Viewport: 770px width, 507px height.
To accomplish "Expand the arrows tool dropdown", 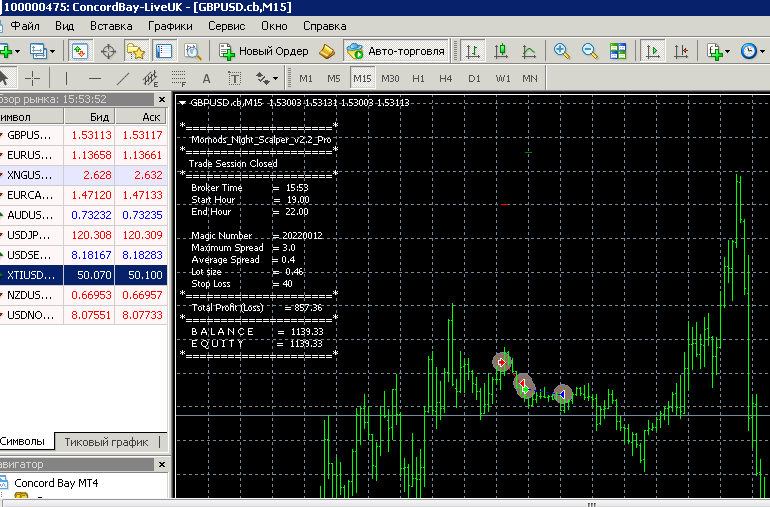I will coord(275,79).
